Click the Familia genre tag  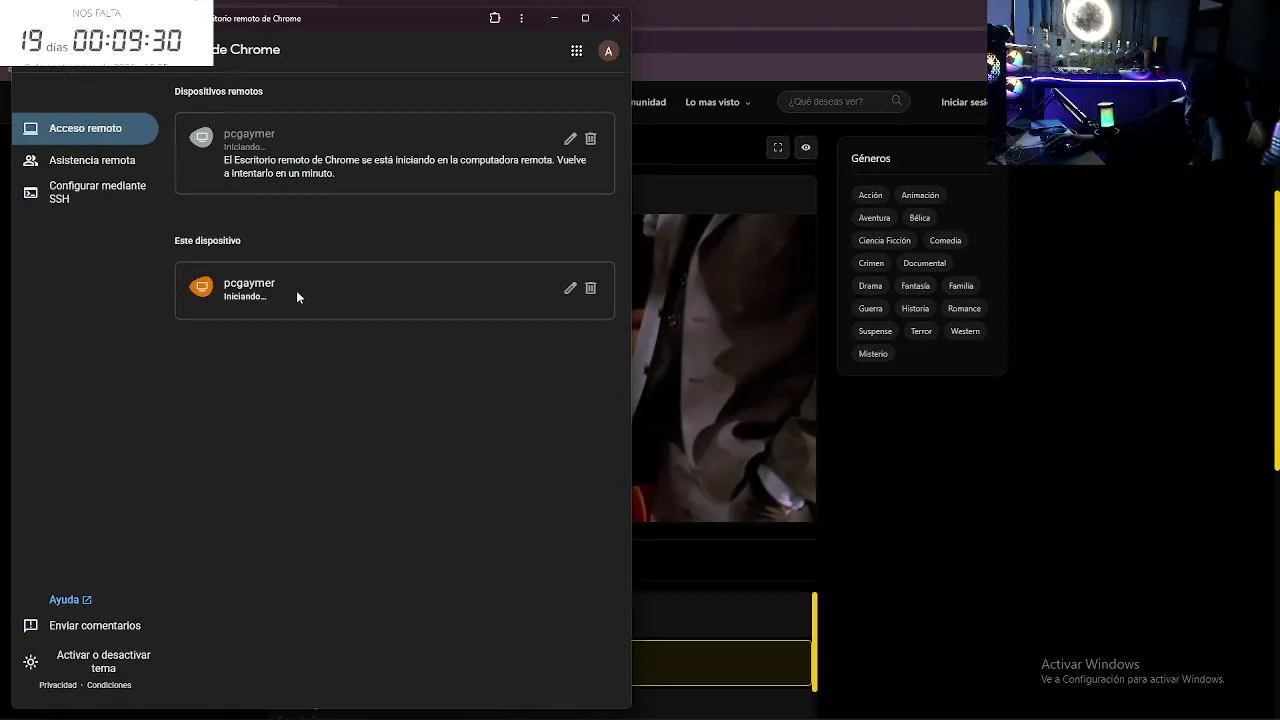point(961,286)
